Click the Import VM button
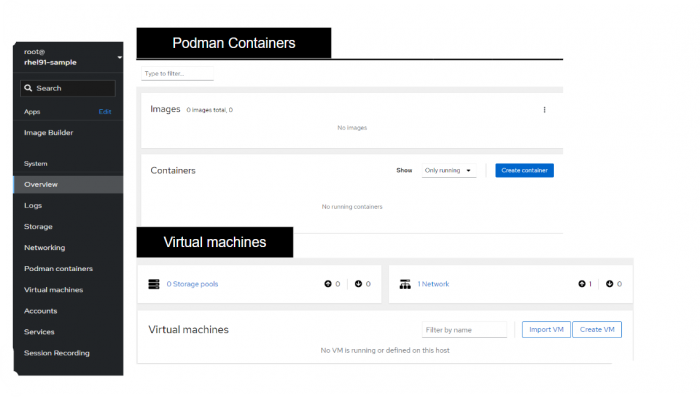This screenshot has width=700, height=397. click(546, 330)
